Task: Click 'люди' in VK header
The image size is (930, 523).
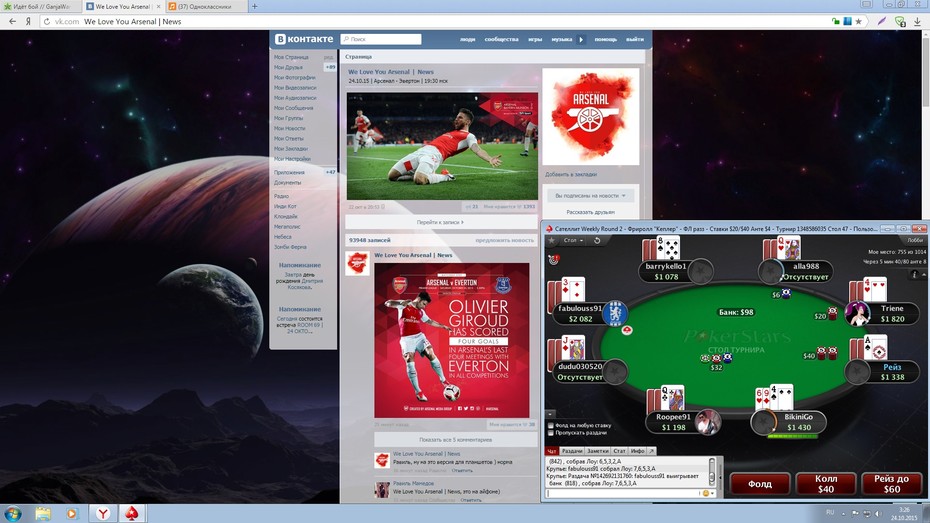Action: click(467, 39)
